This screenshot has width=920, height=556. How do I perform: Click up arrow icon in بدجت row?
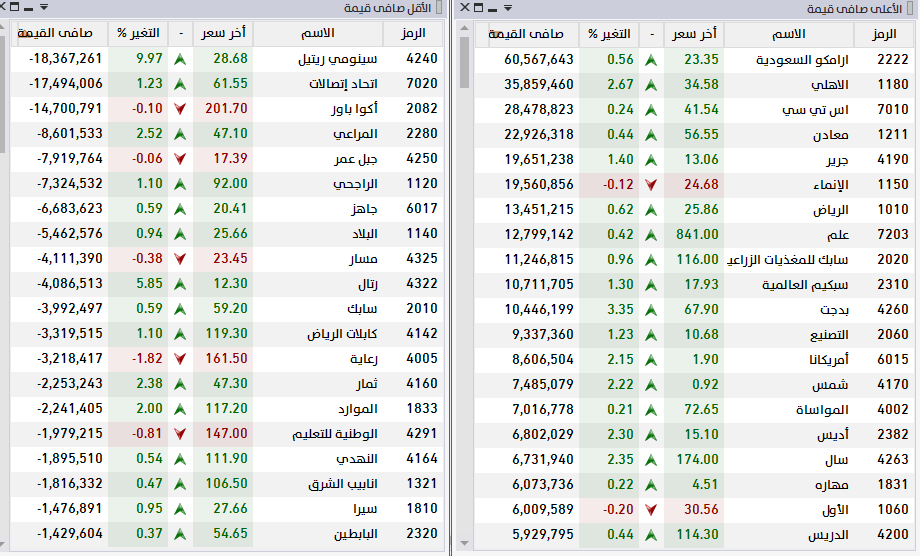pyautogui.click(x=651, y=310)
